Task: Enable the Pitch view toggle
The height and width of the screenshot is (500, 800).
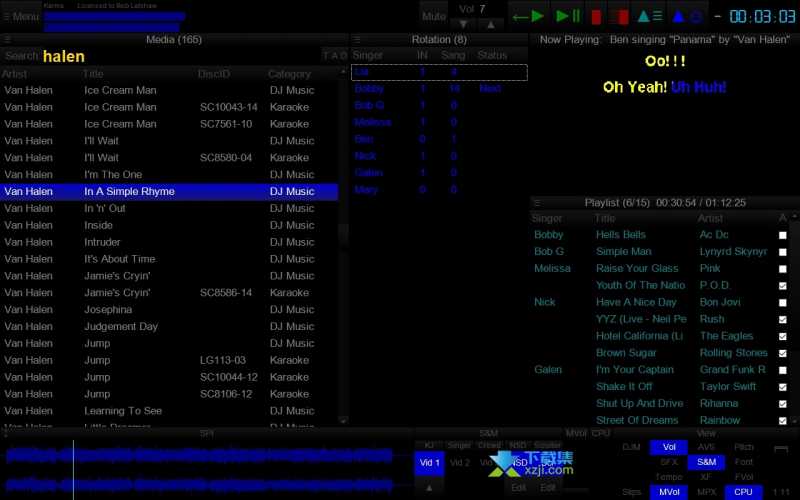Action: click(743, 447)
